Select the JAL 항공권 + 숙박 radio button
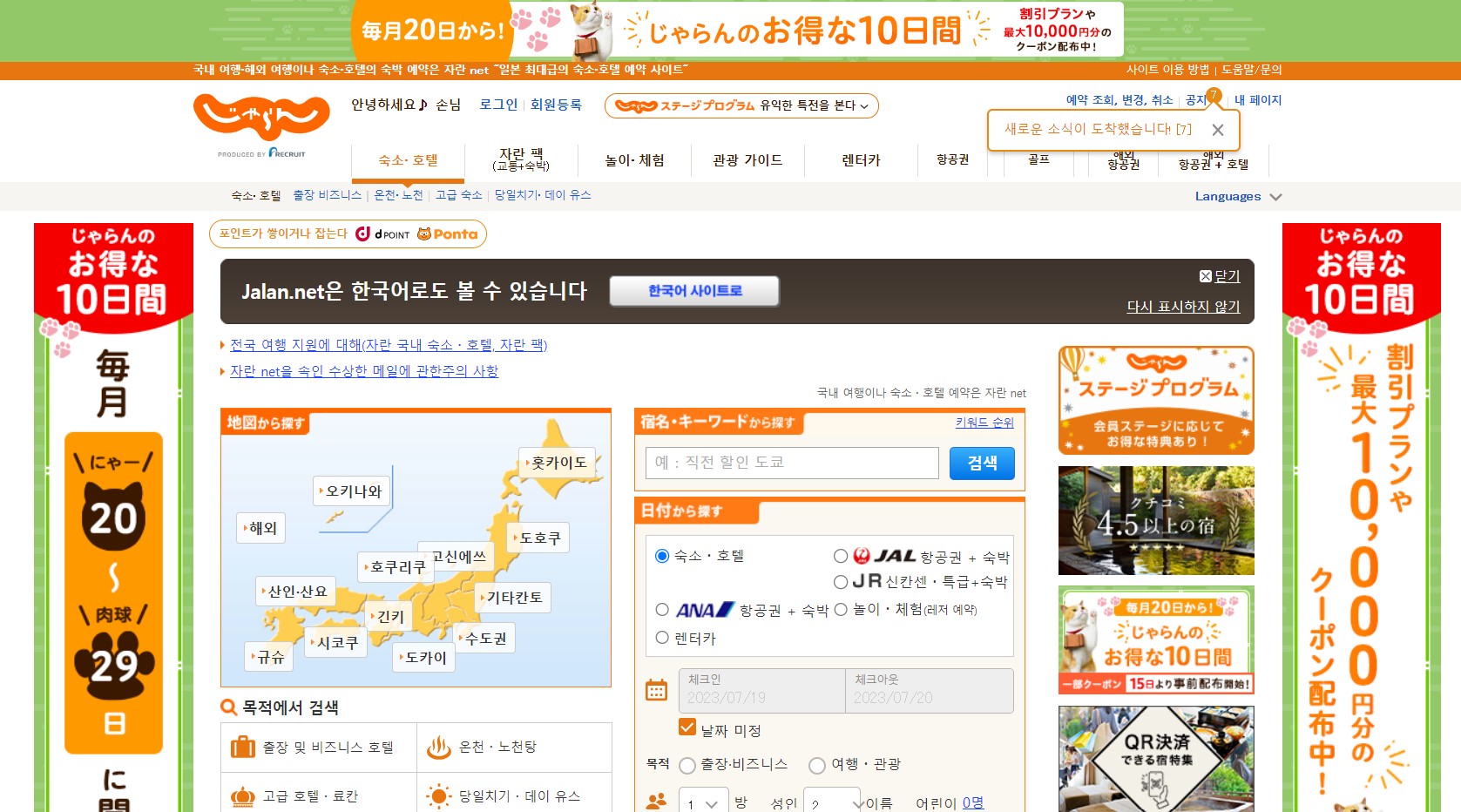Image resolution: width=1461 pixels, height=812 pixels. [x=841, y=556]
